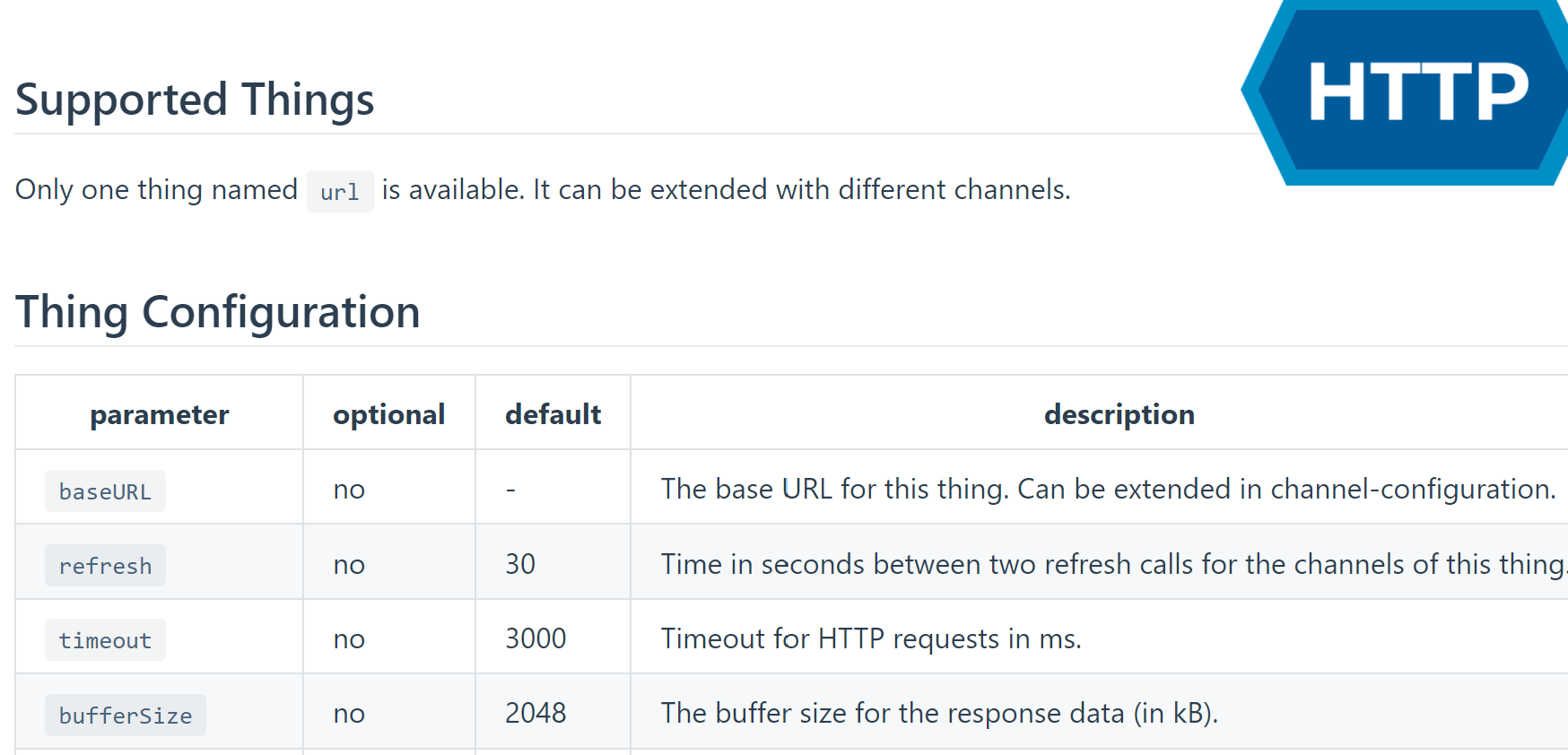The image size is (1568, 755).
Task: Click the description column header
Action: (1119, 414)
